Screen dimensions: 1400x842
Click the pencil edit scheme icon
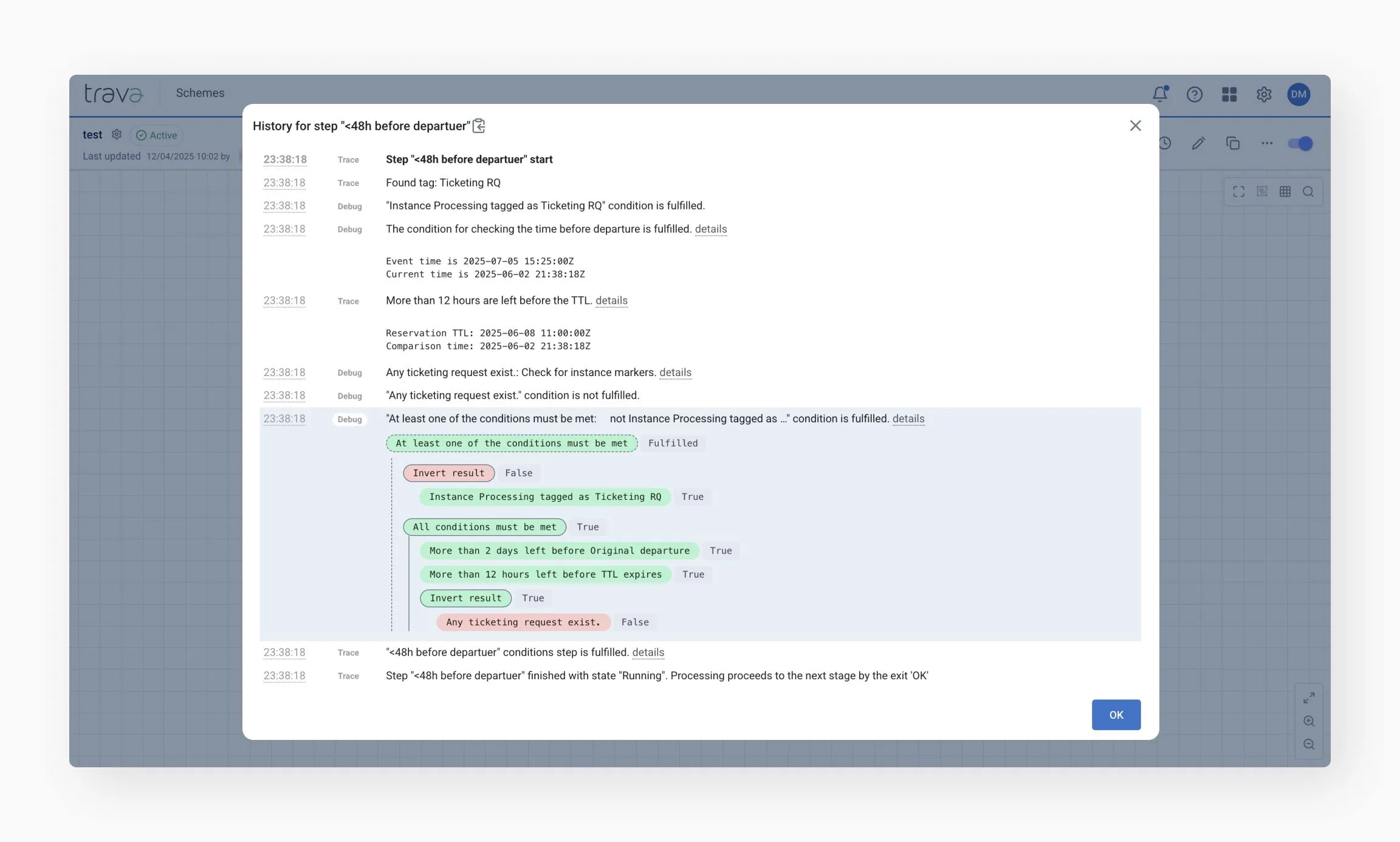point(1198,143)
